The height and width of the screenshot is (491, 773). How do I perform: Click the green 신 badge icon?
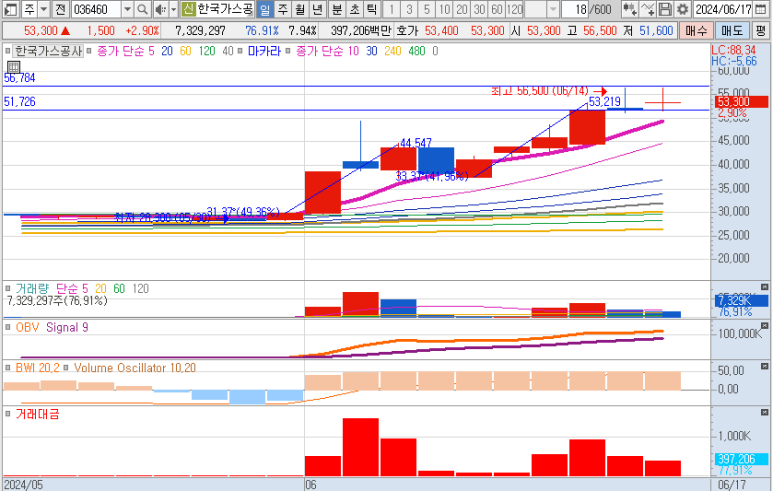coord(188,9)
